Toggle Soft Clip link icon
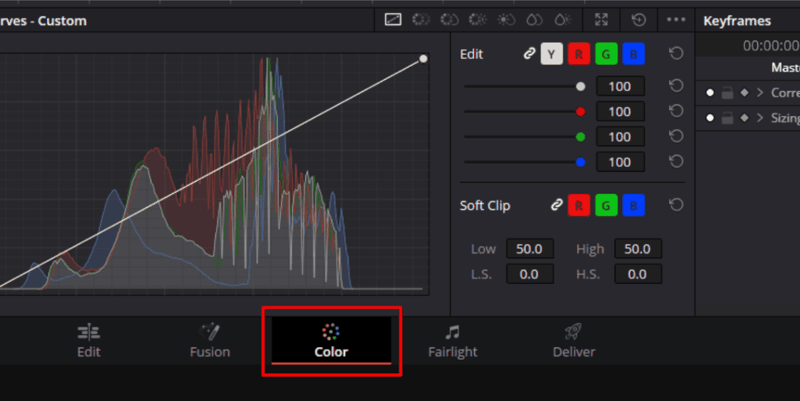The image size is (800, 401). tap(557, 205)
